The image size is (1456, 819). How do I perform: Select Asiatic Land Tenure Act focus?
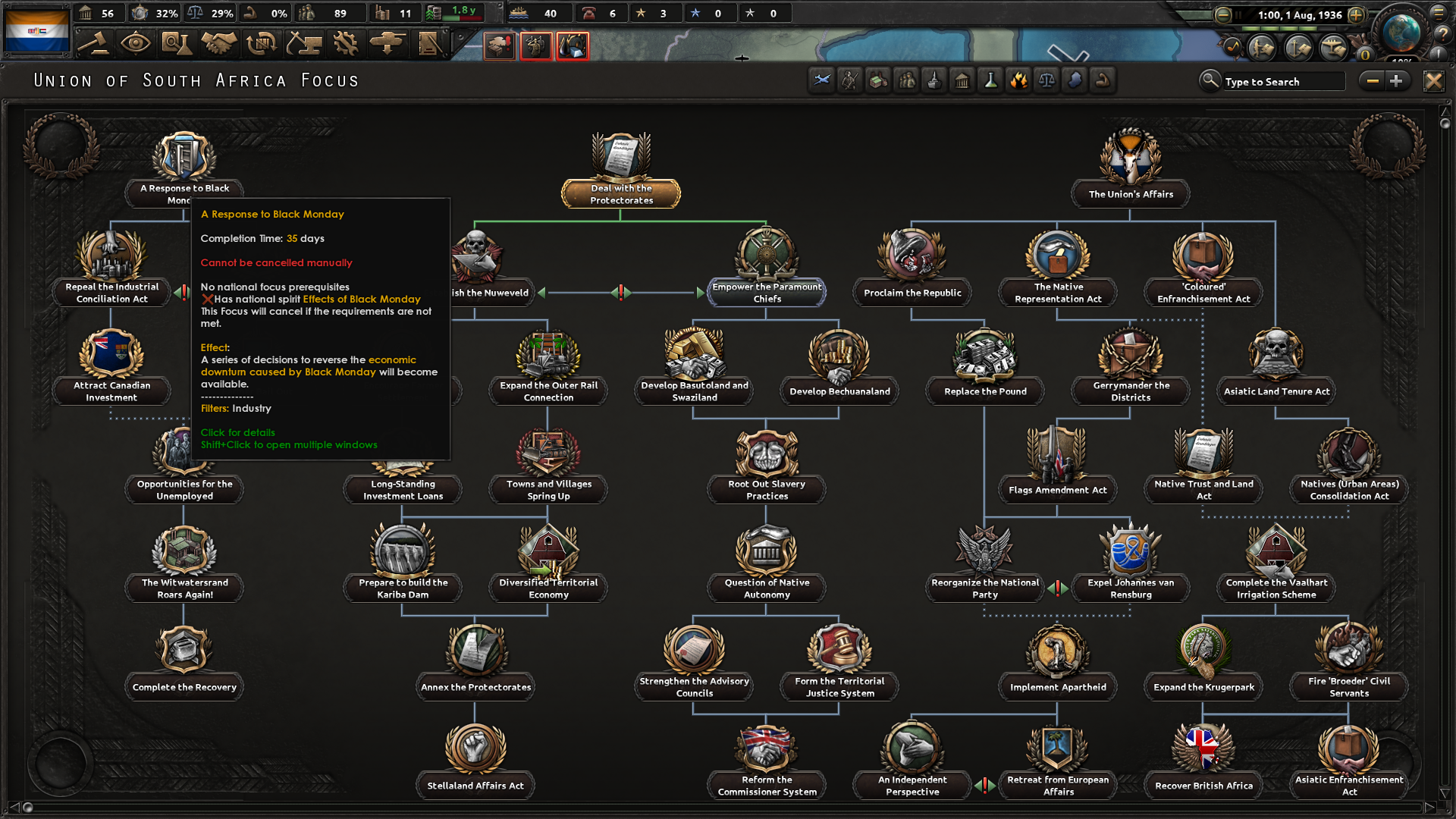1276,366
